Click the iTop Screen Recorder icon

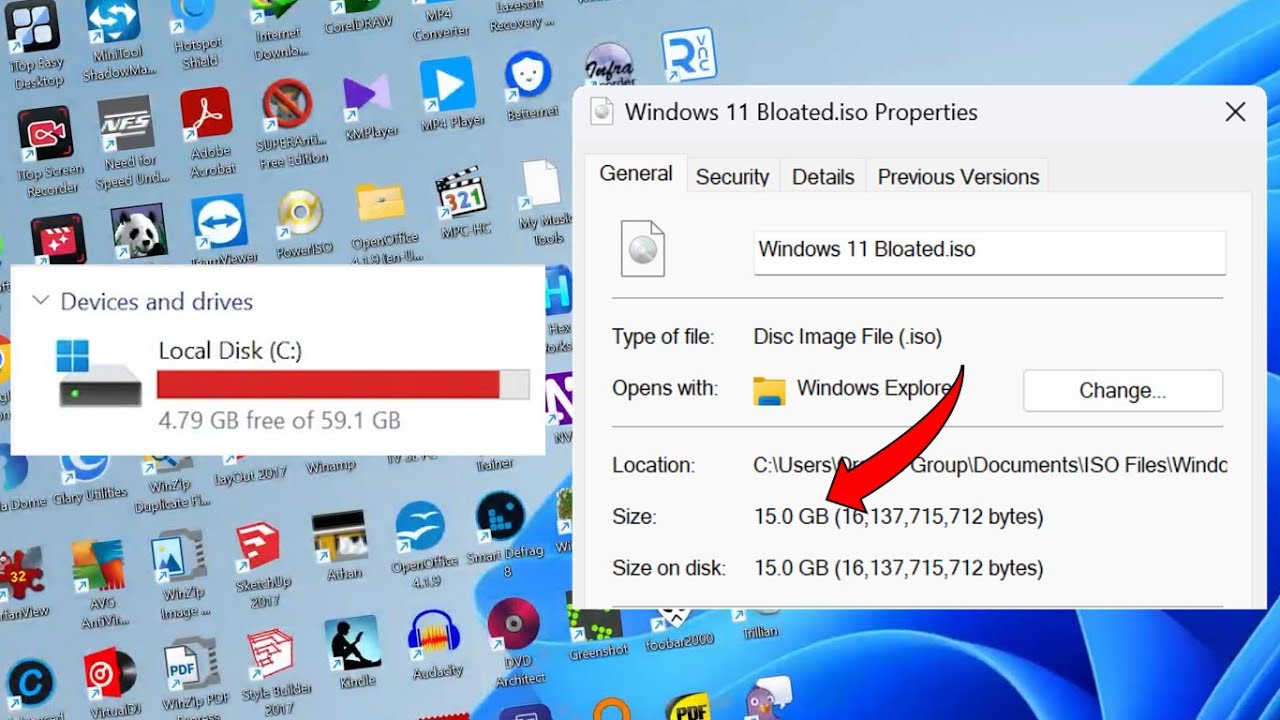pyautogui.click(x=45, y=135)
